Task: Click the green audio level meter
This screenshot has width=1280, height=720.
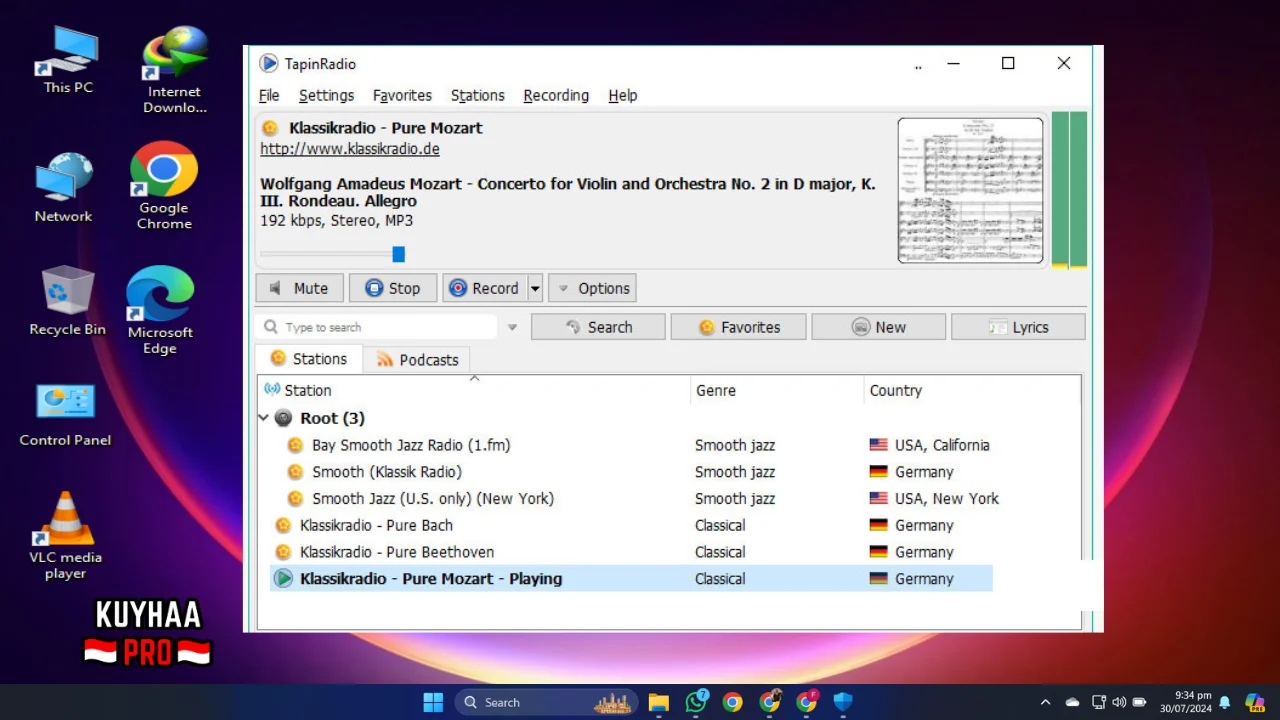Action: click(x=1069, y=190)
